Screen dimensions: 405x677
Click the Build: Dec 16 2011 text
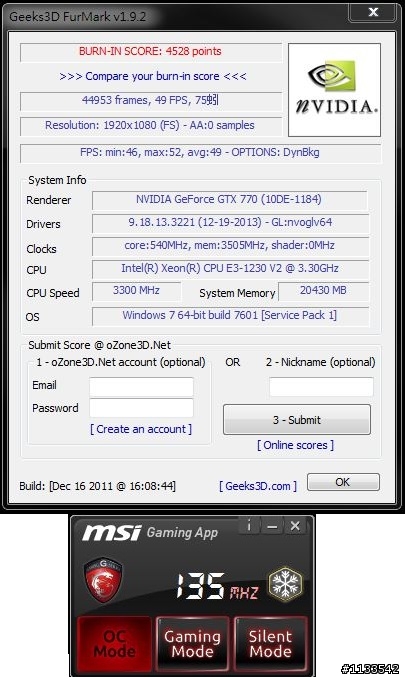[98, 486]
